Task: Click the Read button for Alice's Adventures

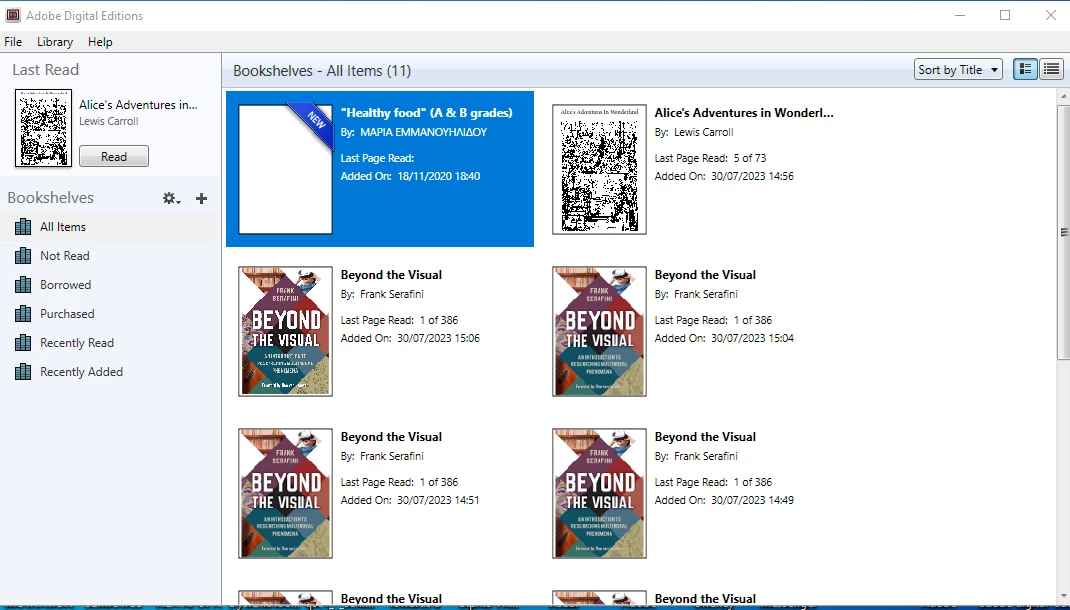Action: coord(114,156)
